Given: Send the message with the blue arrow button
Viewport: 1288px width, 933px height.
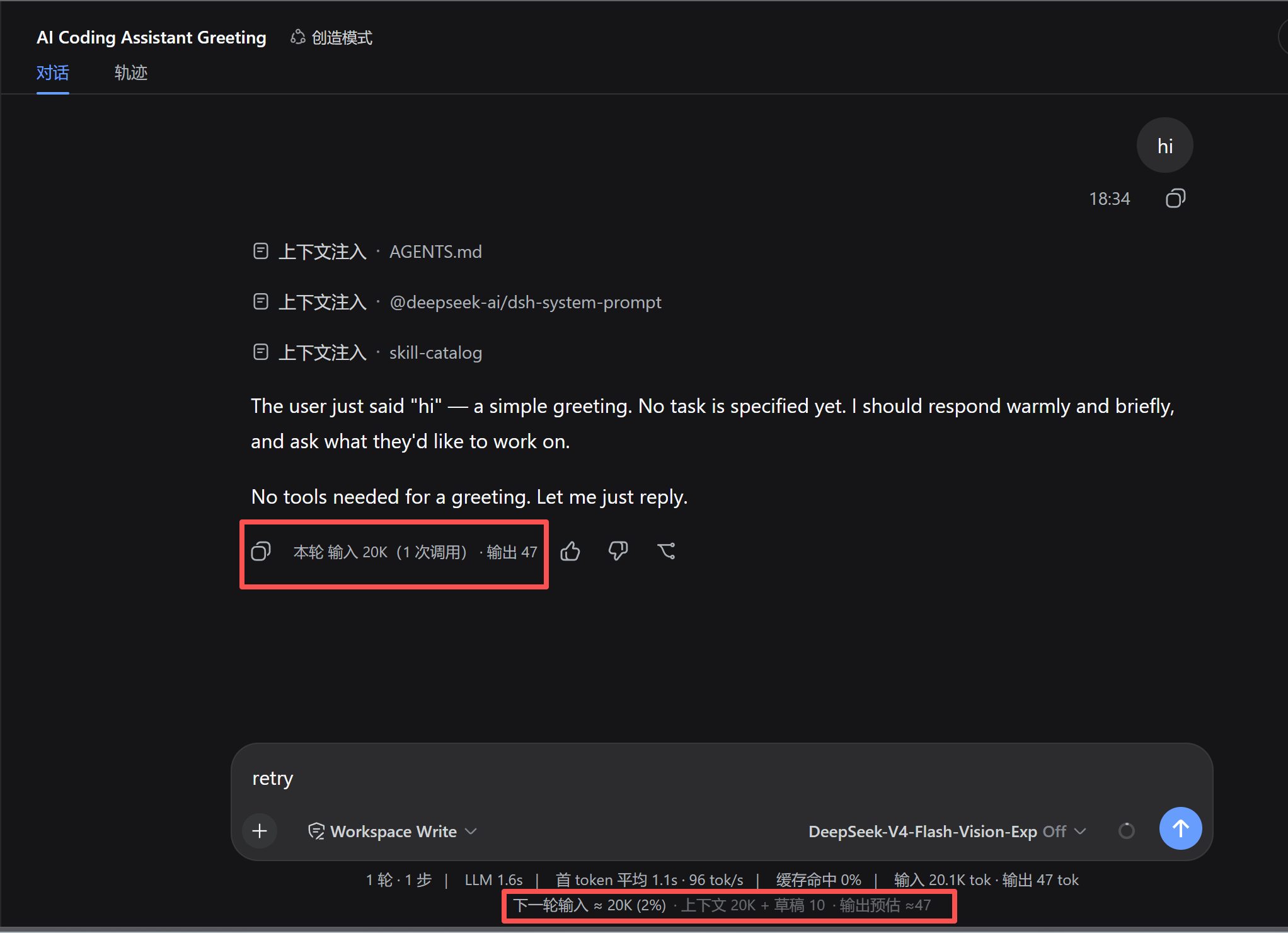Looking at the screenshot, I should tap(1180, 828).
